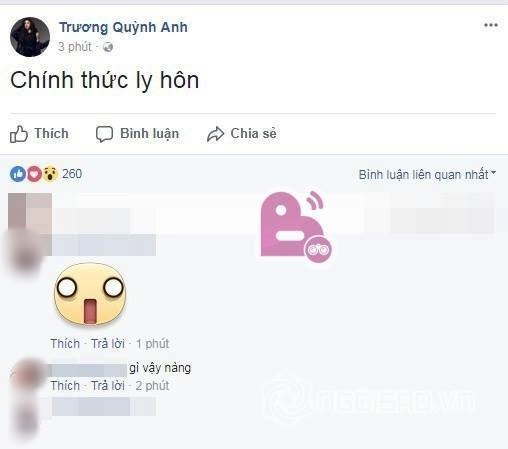Open the three-dots post options menu

pyautogui.click(x=491, y=25)
